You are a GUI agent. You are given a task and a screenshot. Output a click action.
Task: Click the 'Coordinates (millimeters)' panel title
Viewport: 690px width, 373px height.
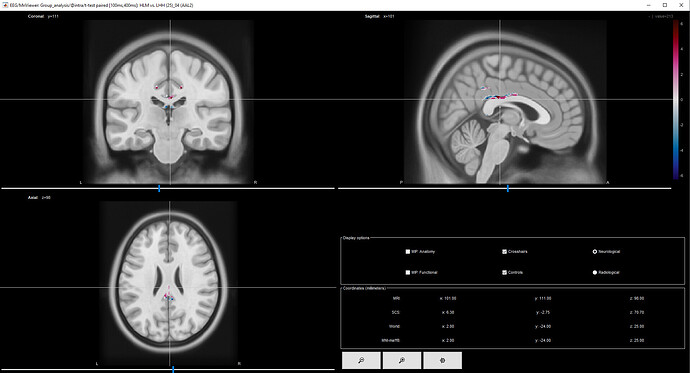[364, 288]
